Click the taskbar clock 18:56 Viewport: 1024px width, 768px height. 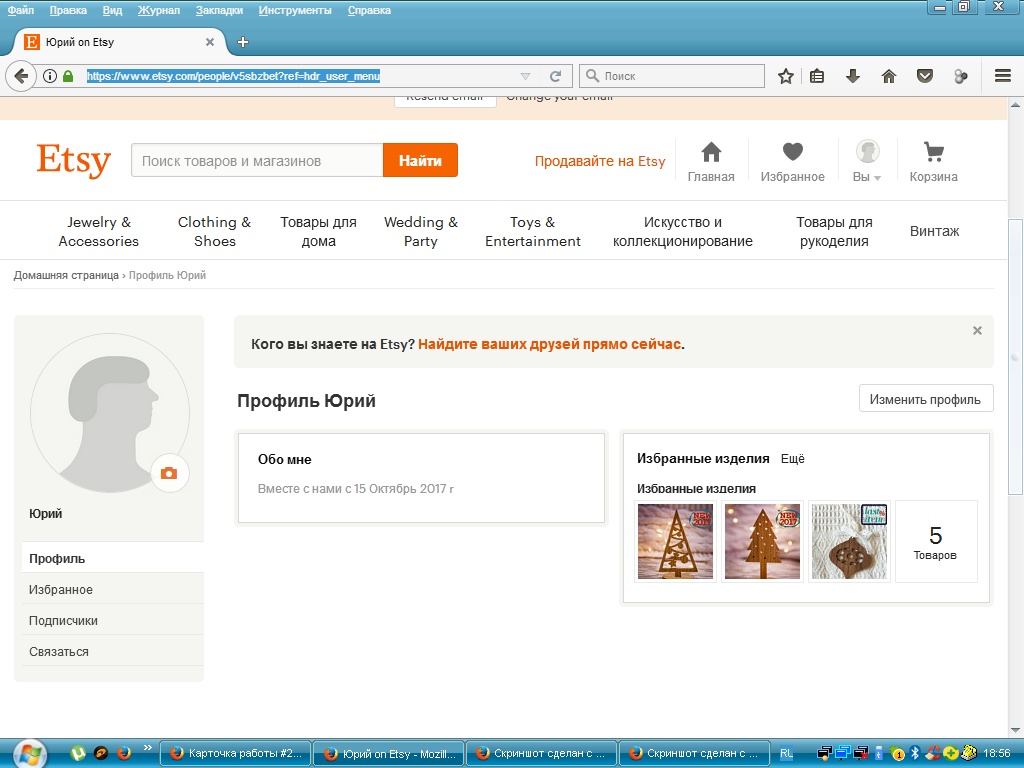[997, 754]
